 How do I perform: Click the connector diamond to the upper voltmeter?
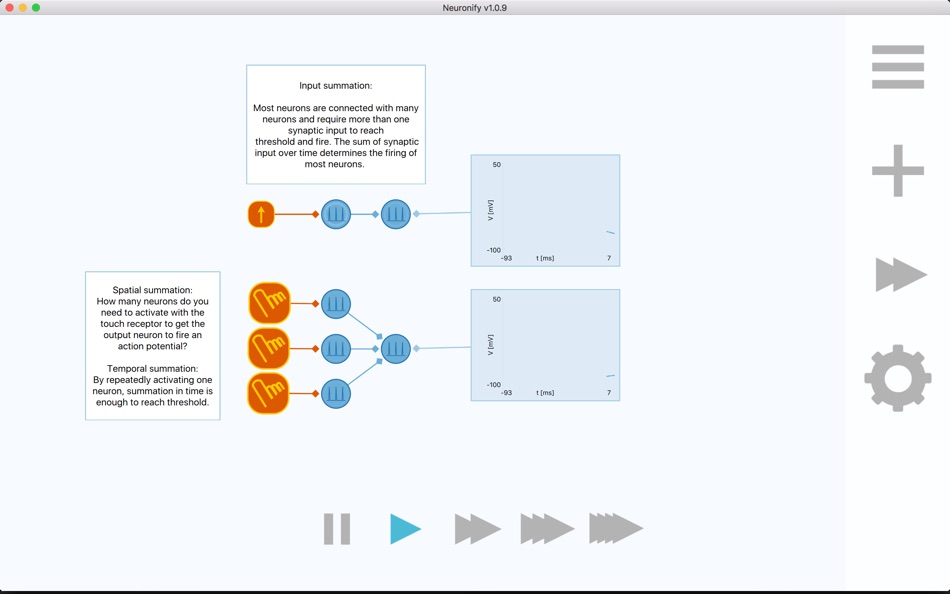point(416,213)
